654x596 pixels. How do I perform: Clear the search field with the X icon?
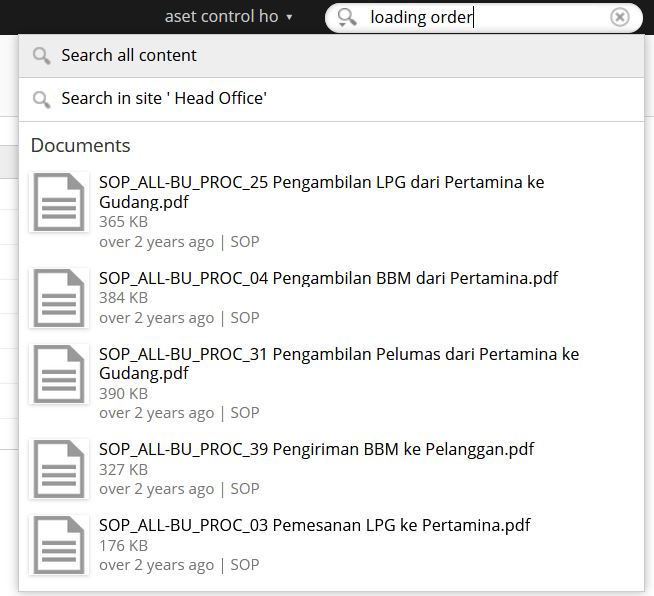click(x=619, y=18)
